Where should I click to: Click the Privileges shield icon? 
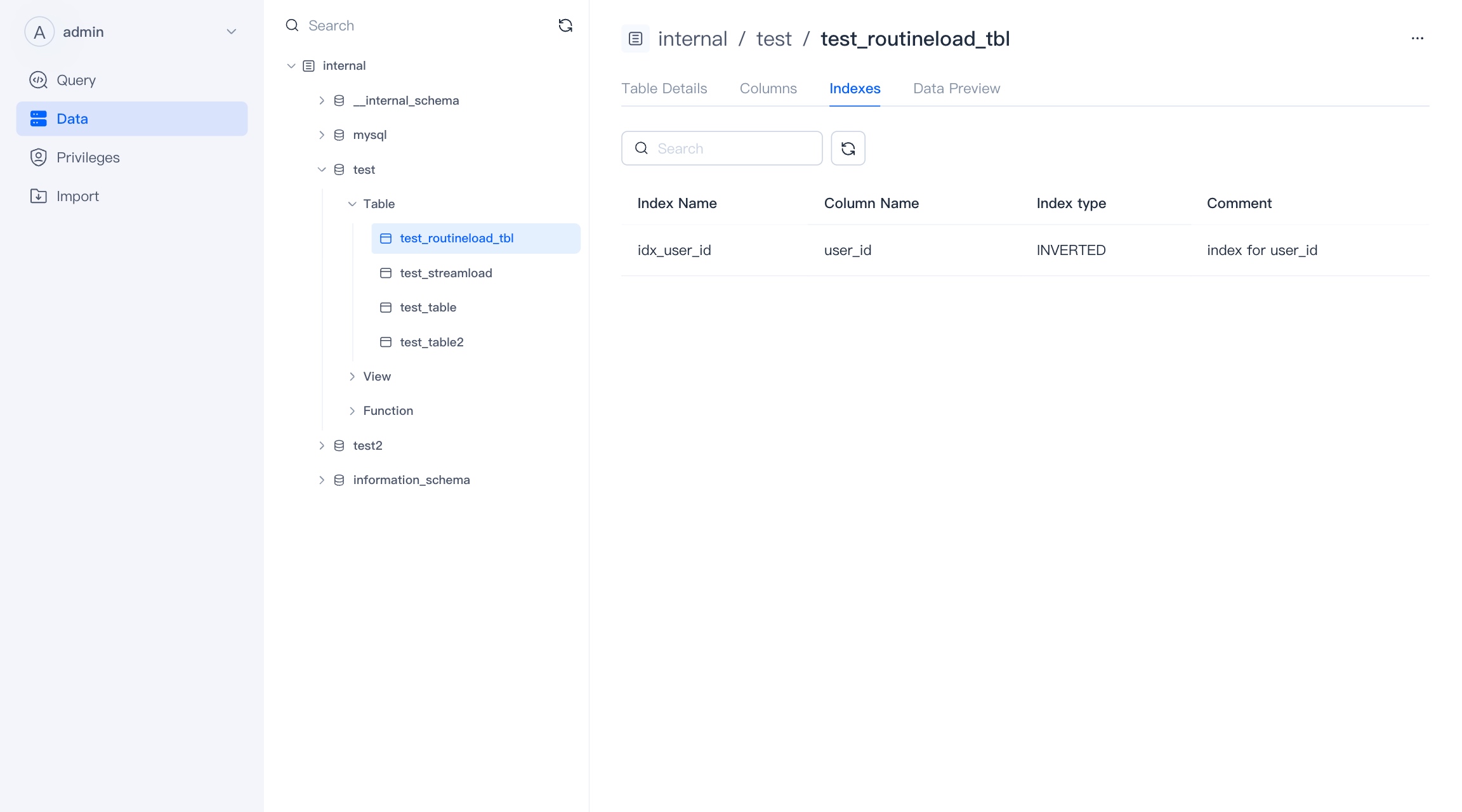click(x=39, y=157)
